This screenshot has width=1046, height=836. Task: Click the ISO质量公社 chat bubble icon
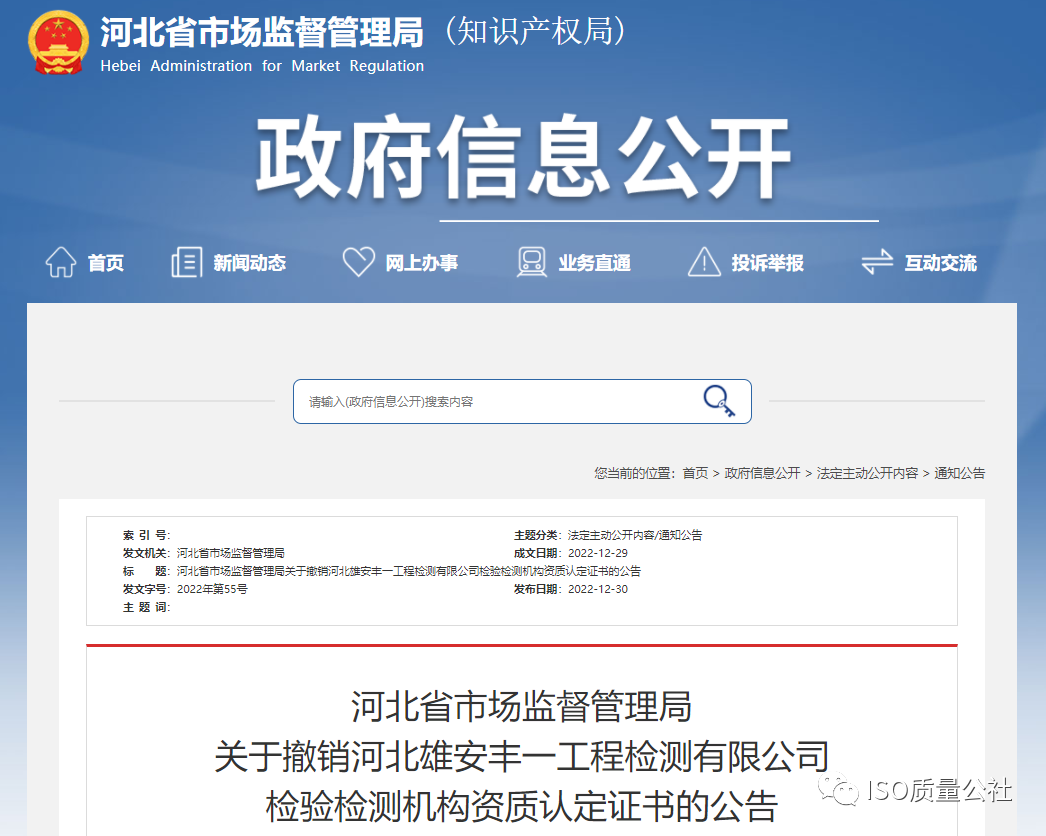pos(840,789)
